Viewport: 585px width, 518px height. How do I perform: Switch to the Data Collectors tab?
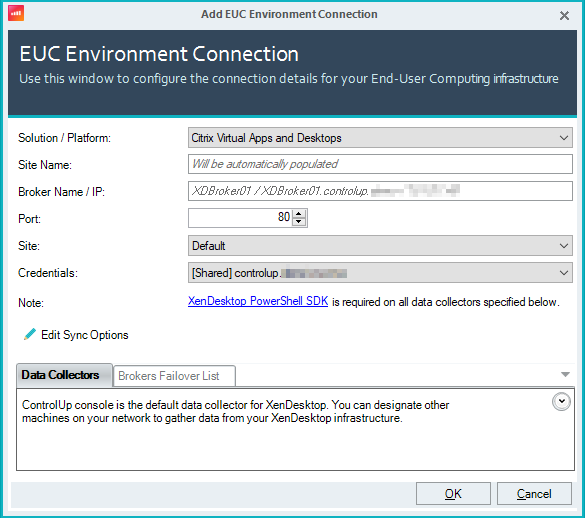point(64,375)
